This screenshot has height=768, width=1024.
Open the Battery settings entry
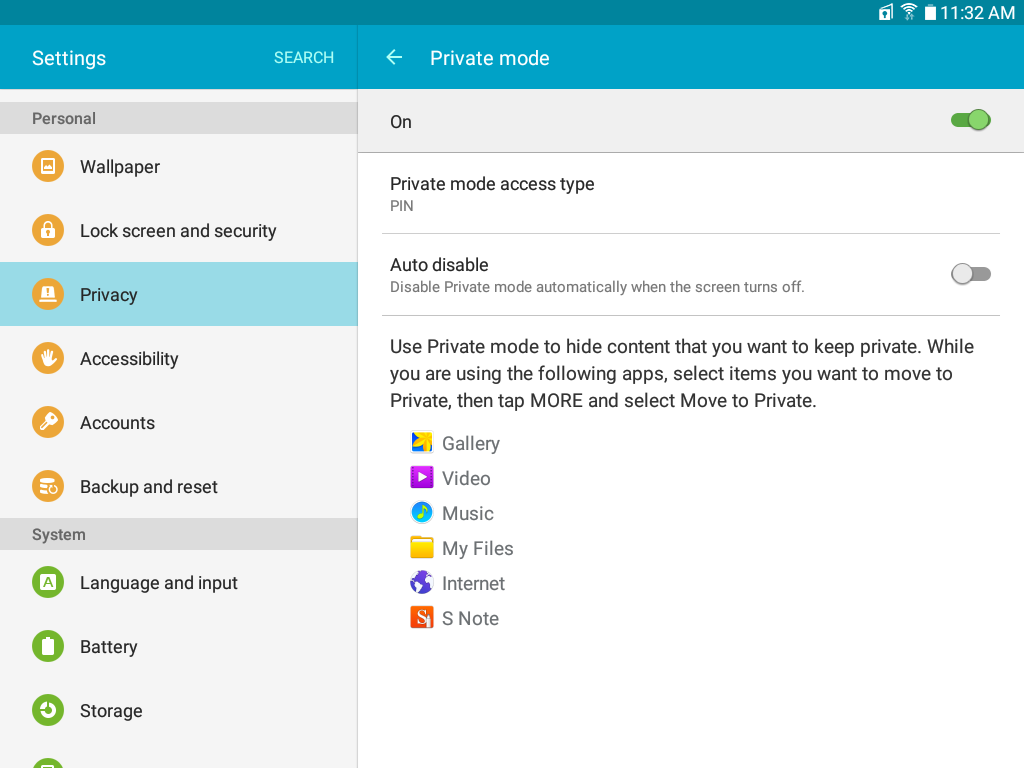(179, 646)
